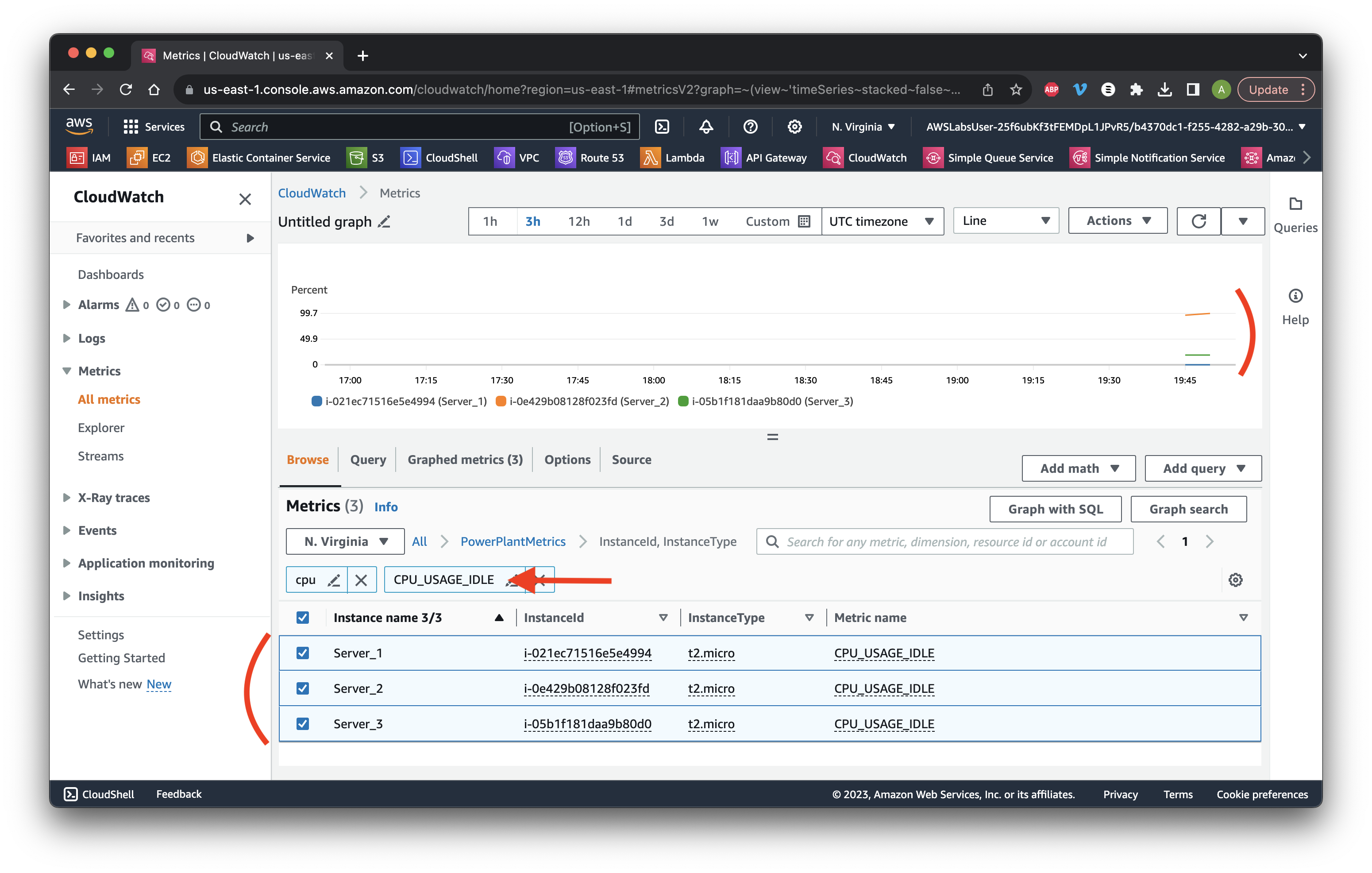The width and height of the screenshot is (1372, 873).
Task: Open the Metrics Info link
Action: 386,506
